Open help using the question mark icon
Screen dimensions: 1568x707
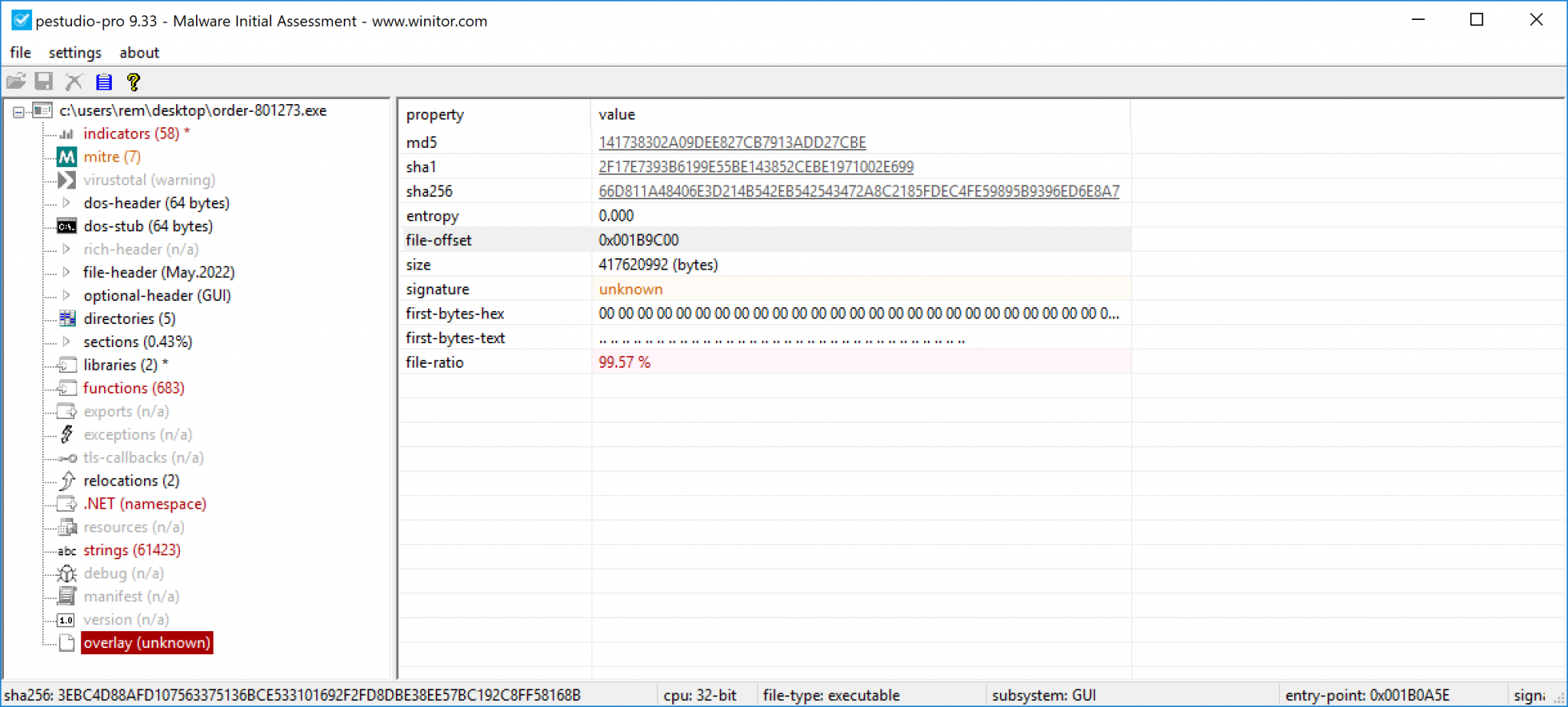pyautogui.click(x=135, y=81)
